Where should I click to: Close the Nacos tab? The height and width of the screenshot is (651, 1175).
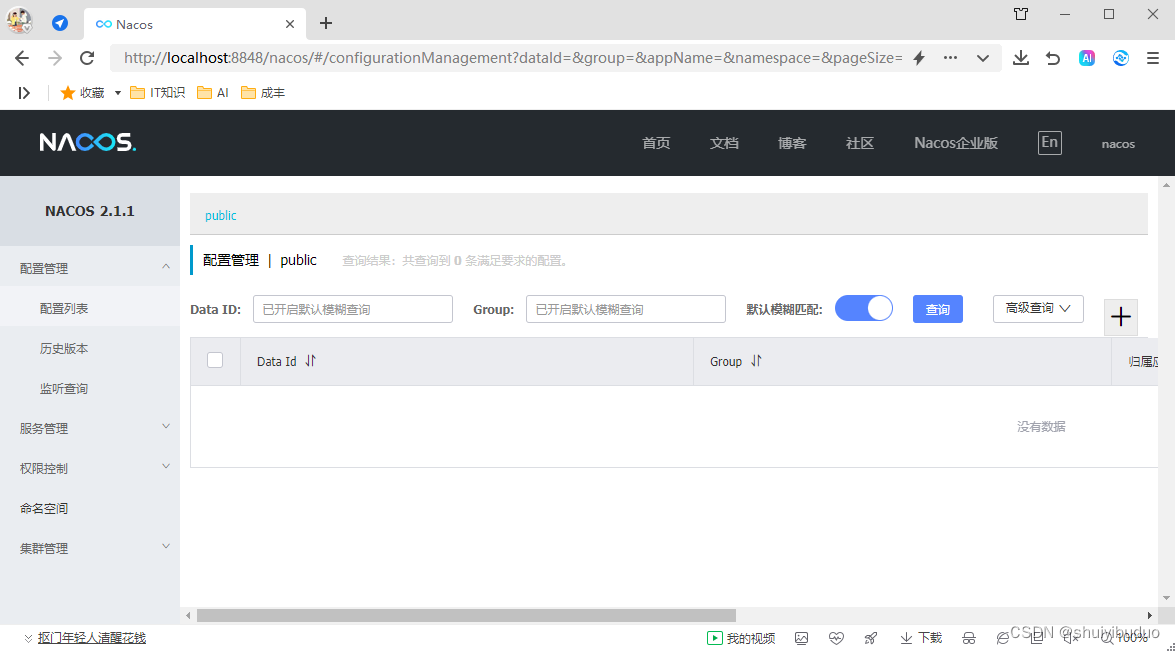(290, 24)
